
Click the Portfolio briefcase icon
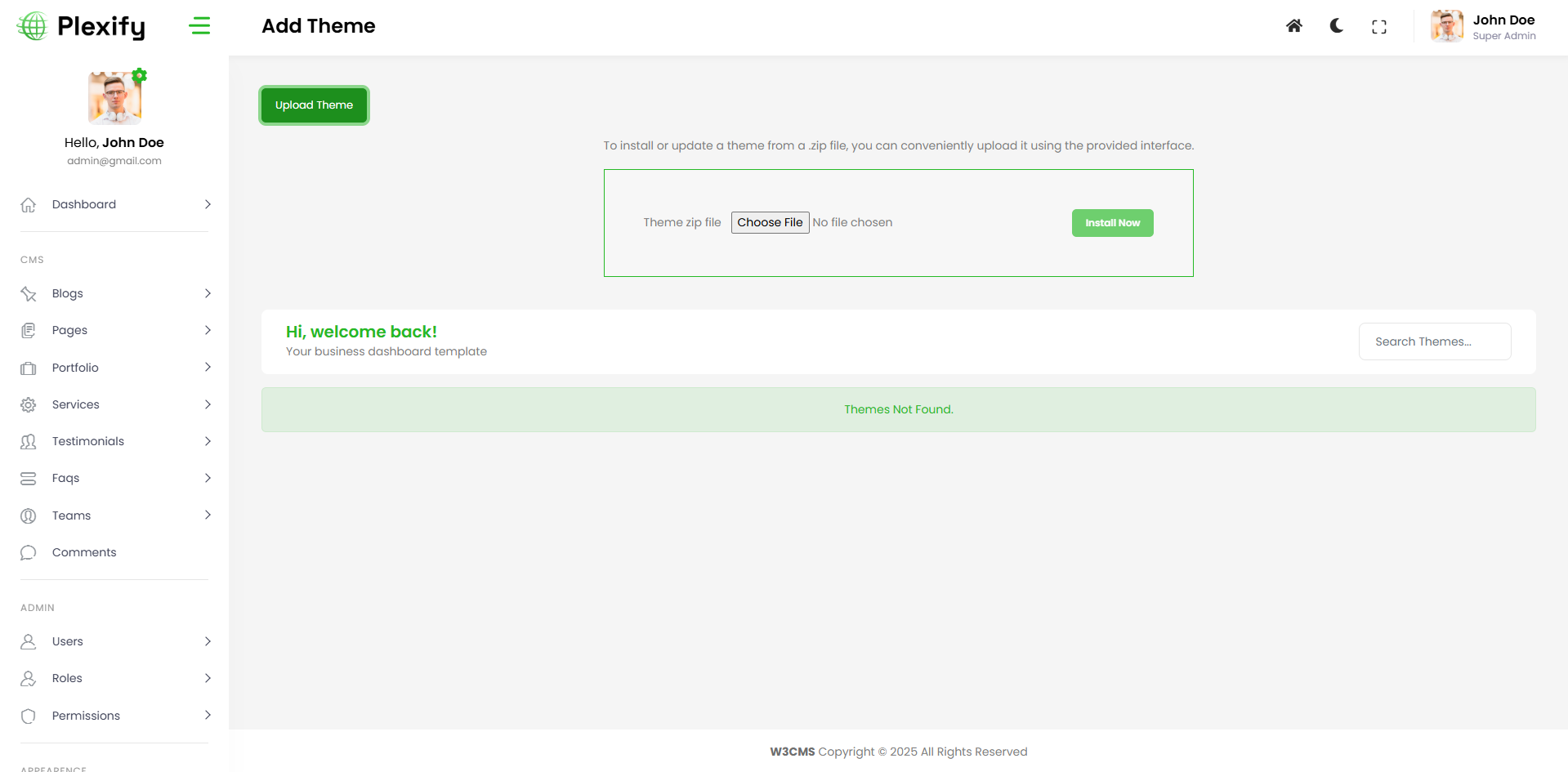click(x=29, y=368)
